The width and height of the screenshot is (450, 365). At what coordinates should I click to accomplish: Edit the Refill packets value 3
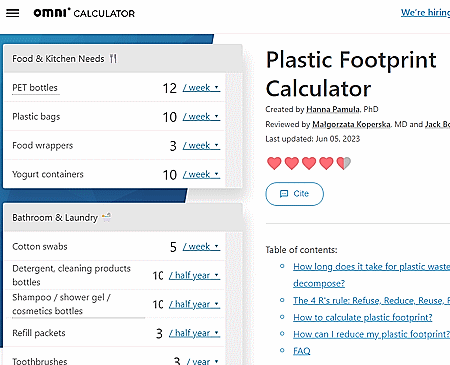click(159, 334)
